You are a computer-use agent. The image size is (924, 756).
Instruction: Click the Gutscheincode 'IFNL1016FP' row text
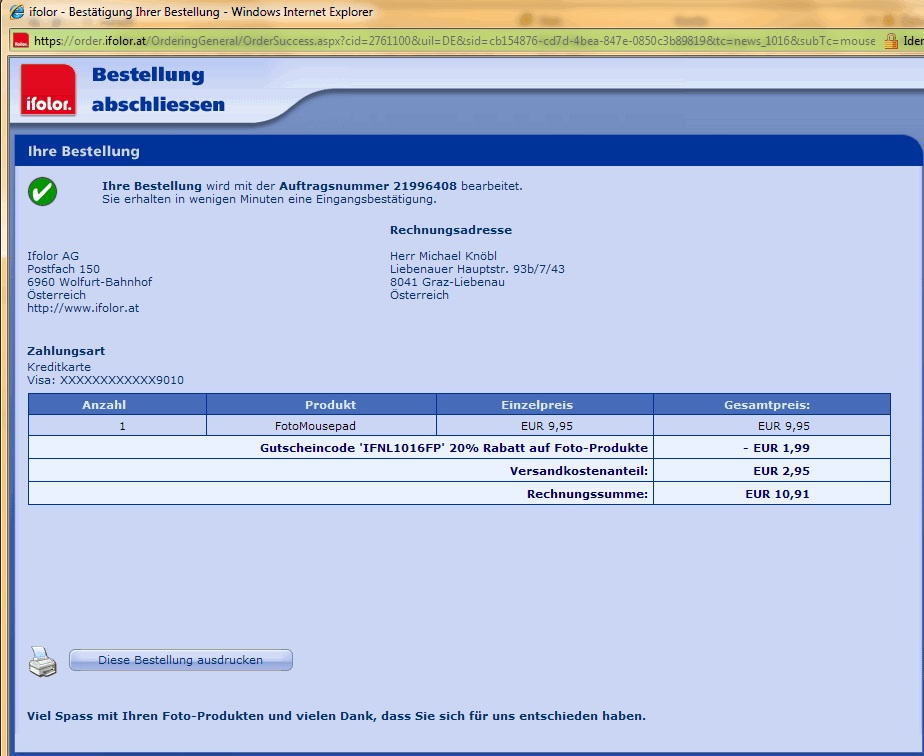click(454, 448)
